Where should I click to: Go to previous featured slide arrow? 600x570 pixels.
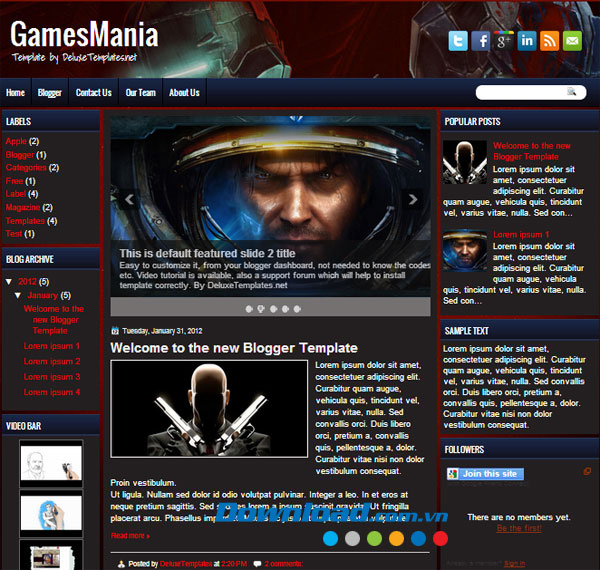click(129, 199)
